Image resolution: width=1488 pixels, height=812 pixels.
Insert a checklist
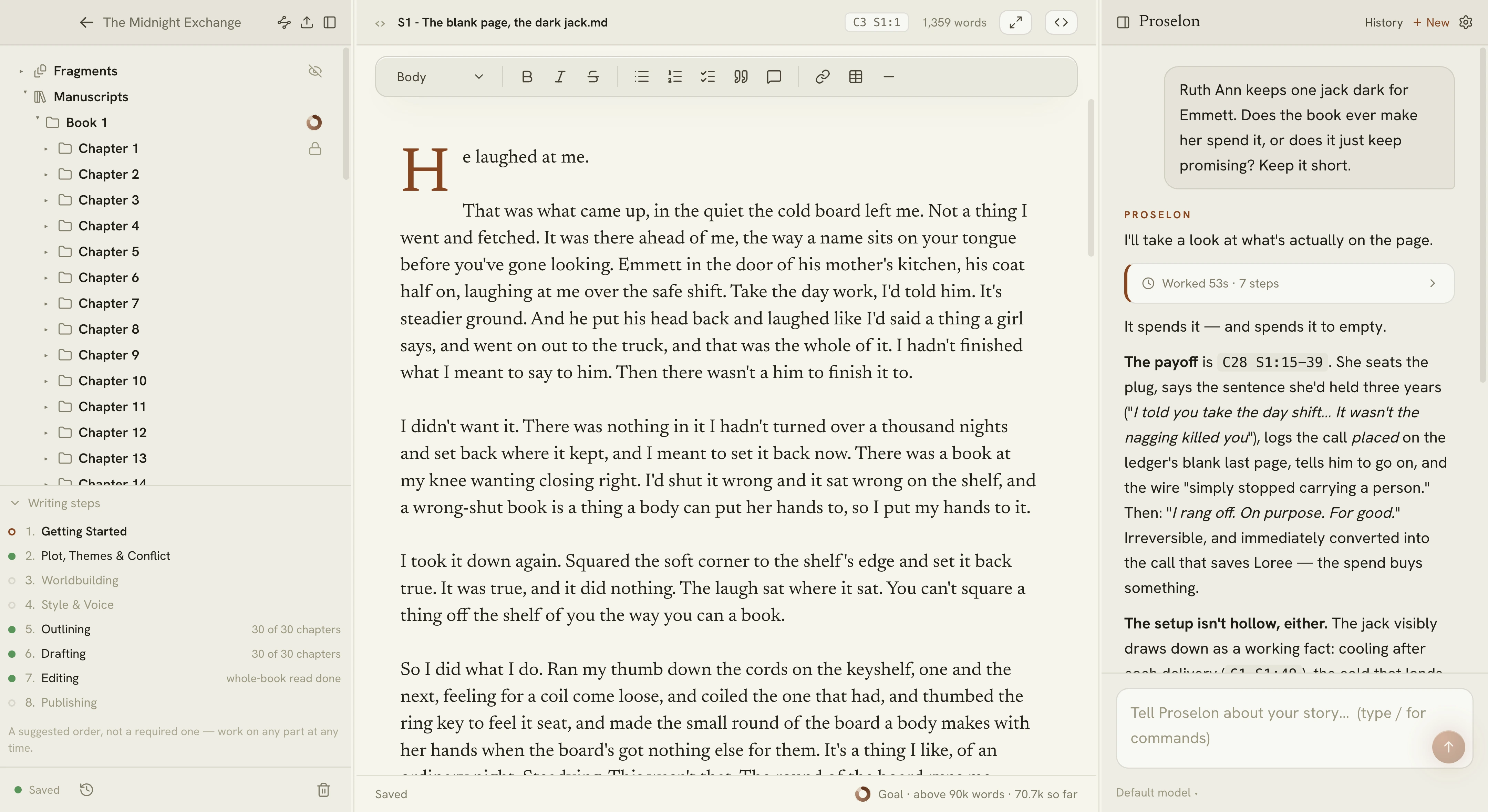707,77
